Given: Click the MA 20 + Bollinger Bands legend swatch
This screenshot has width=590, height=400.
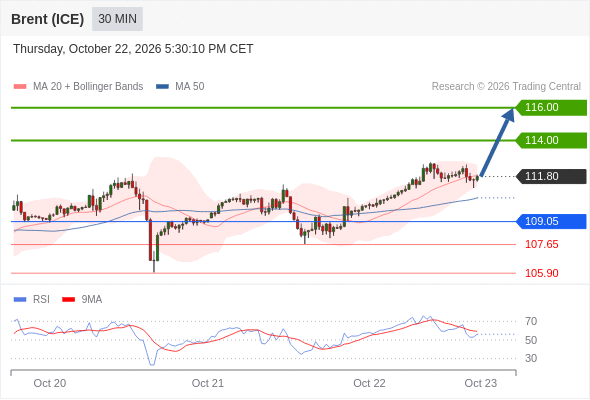Looking at the screenshot, I should [x=20, y=87].
